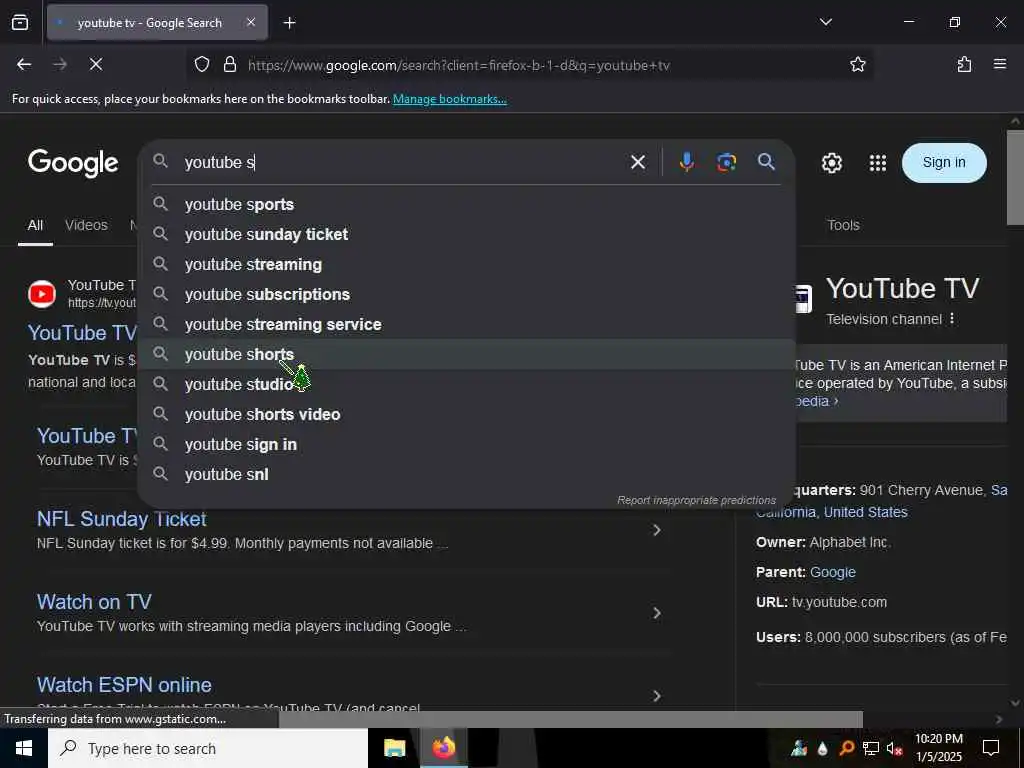Select the Firefox taskbar icon
The height and width of the screenshot is (768, 1024).
[x=444, y=748]
